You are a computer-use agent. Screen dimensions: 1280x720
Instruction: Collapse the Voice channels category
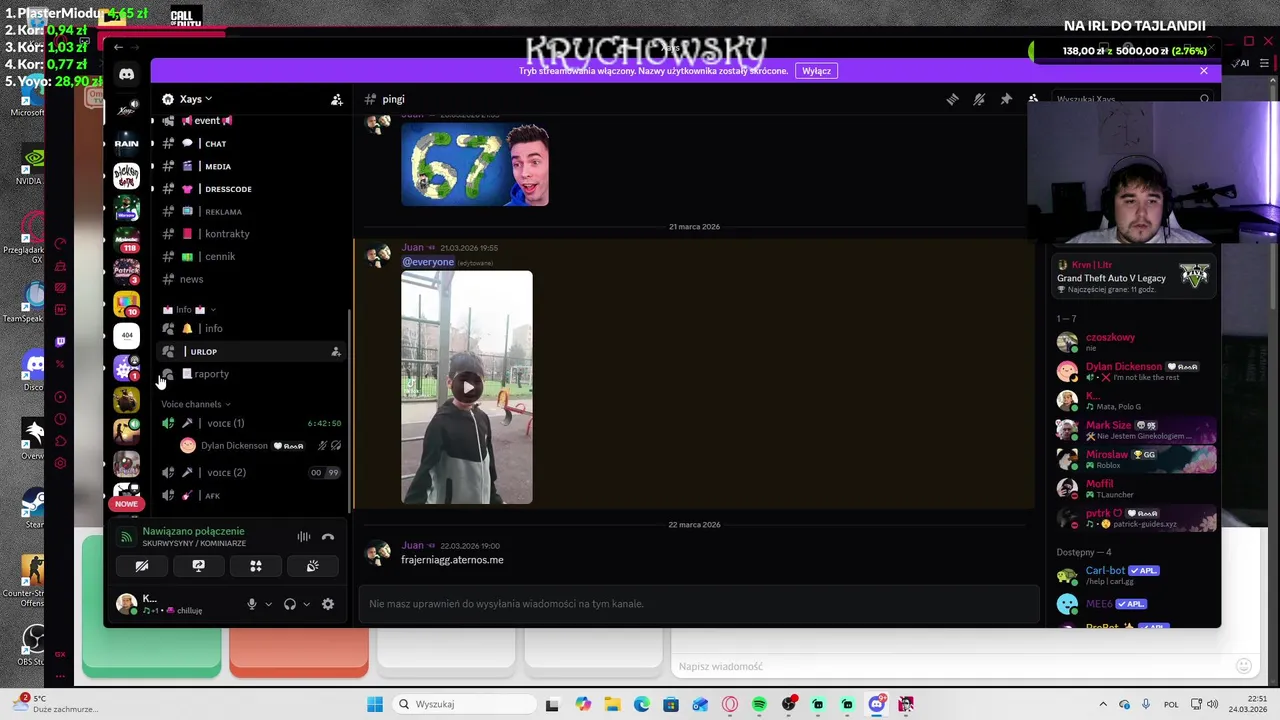[196, 404]
